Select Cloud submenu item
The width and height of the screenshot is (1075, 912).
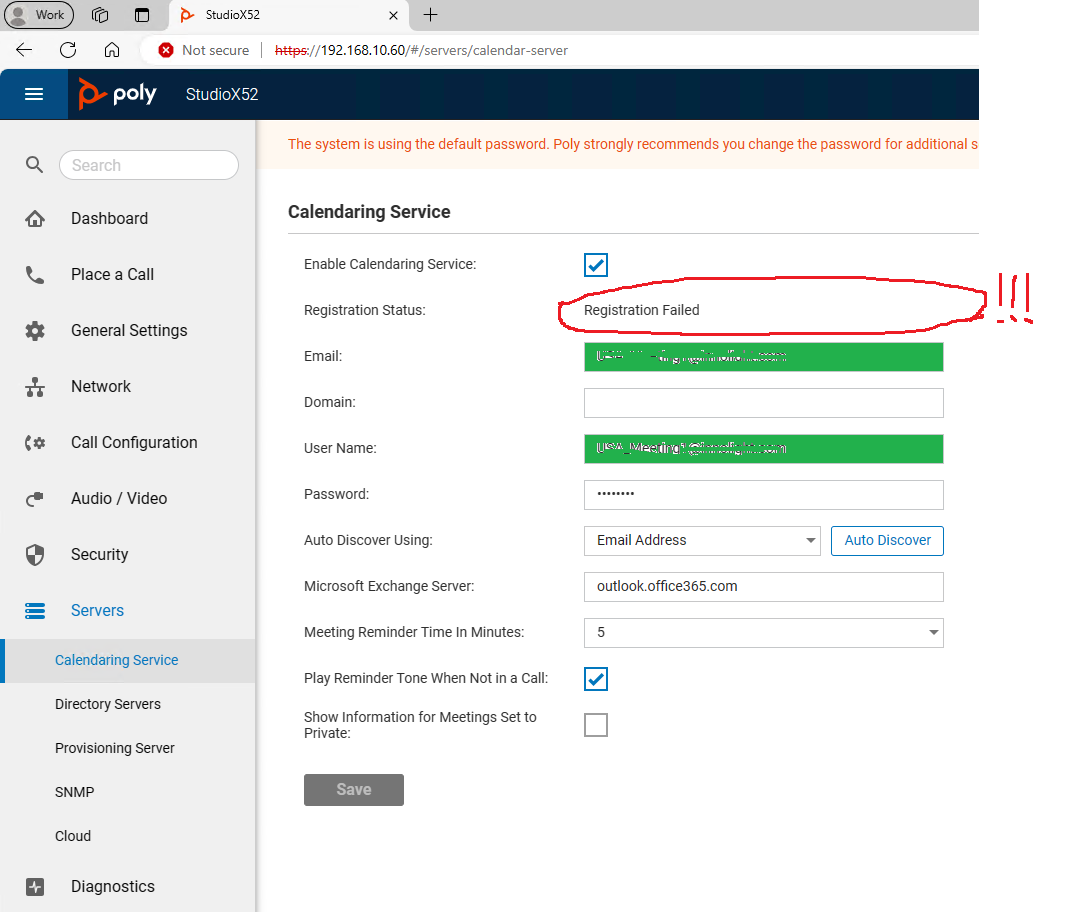point(73,836)
